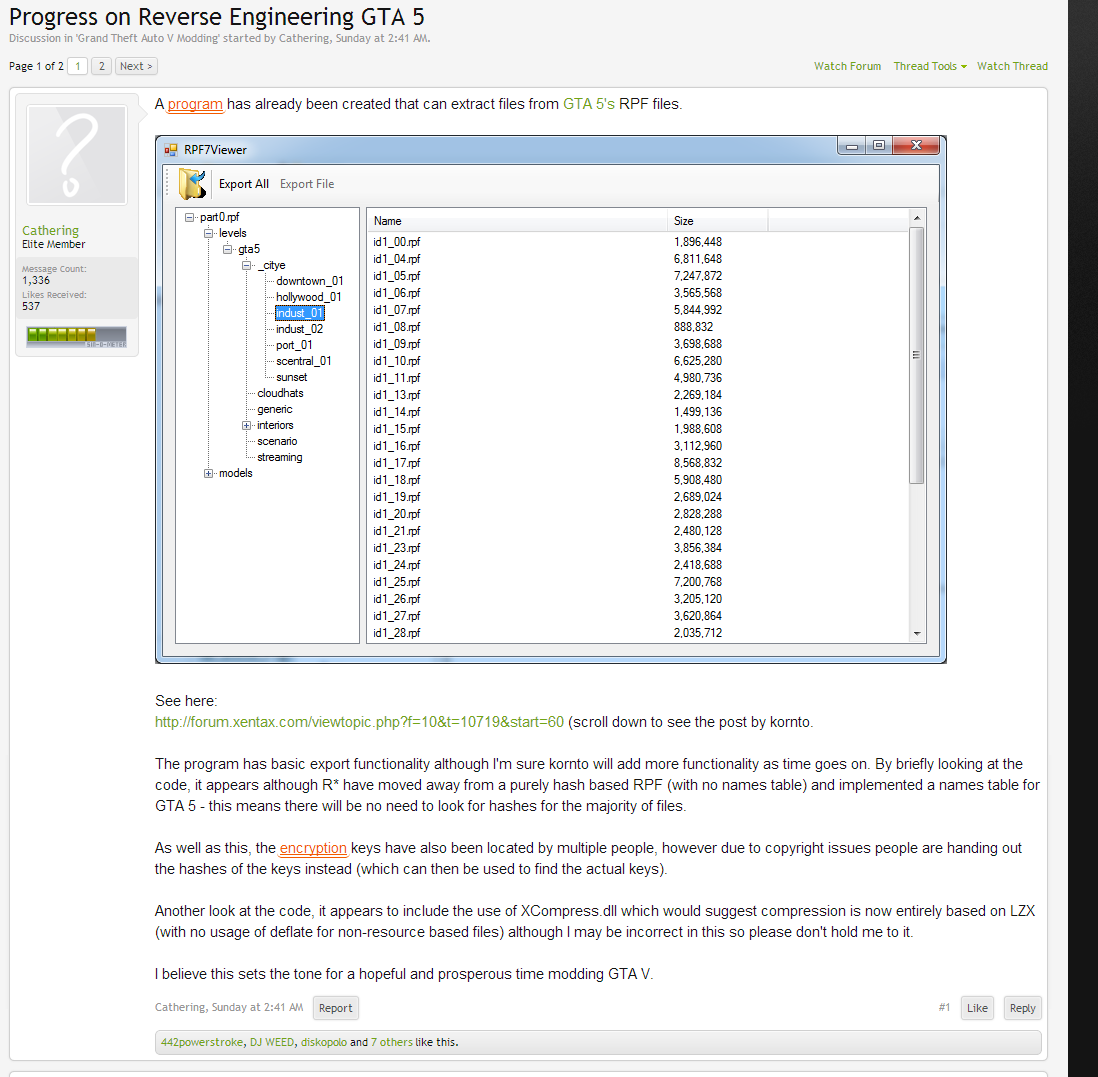Select file id1_17.rpf
Viewport: 1098px width, 1077px height.
tap(396, 463)
